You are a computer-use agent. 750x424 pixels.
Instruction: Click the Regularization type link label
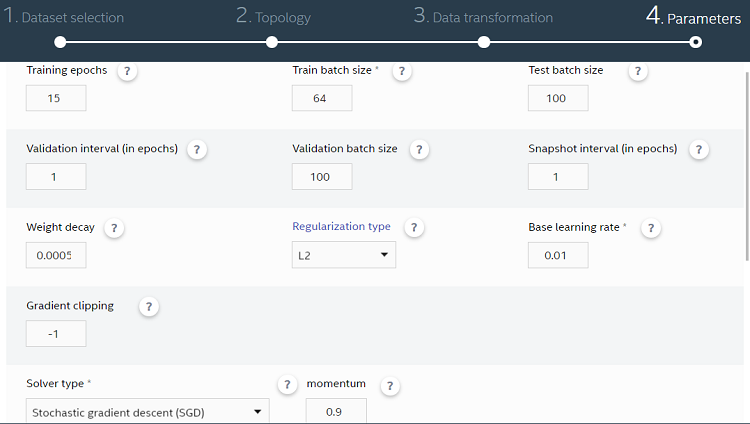pyautogui.click(x=341, y=226)
